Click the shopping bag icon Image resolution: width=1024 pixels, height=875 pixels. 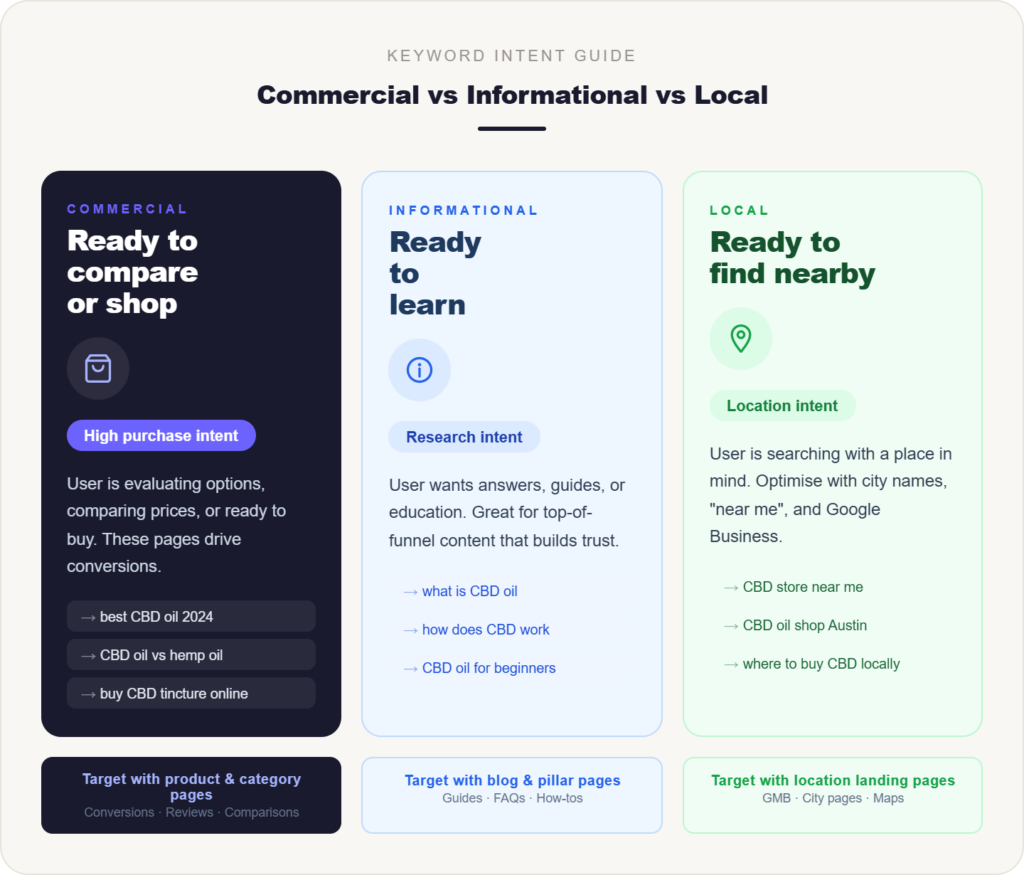click(x=98, y=369)
